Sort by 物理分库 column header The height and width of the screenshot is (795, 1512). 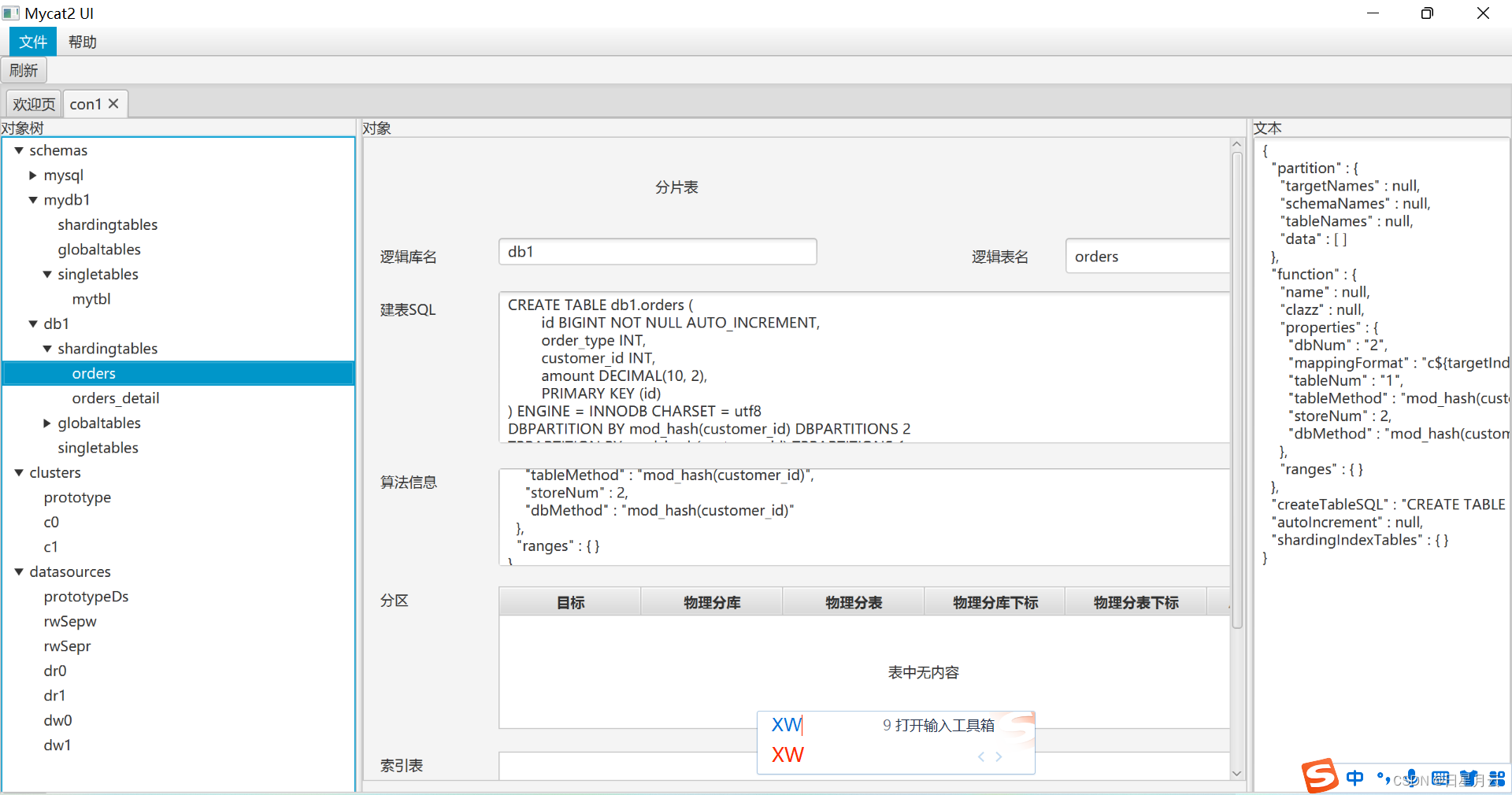click(x=712, y=602)
